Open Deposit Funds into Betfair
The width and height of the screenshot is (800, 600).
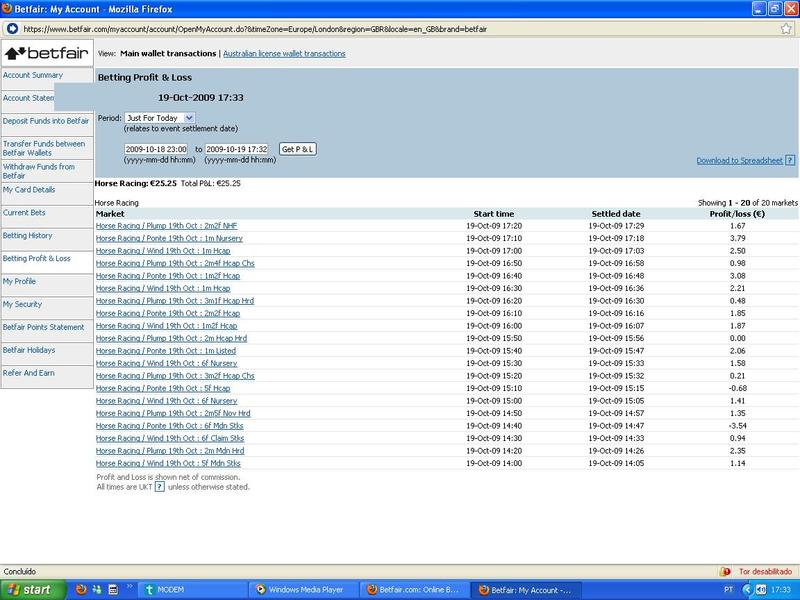click(x=46, y=121)
